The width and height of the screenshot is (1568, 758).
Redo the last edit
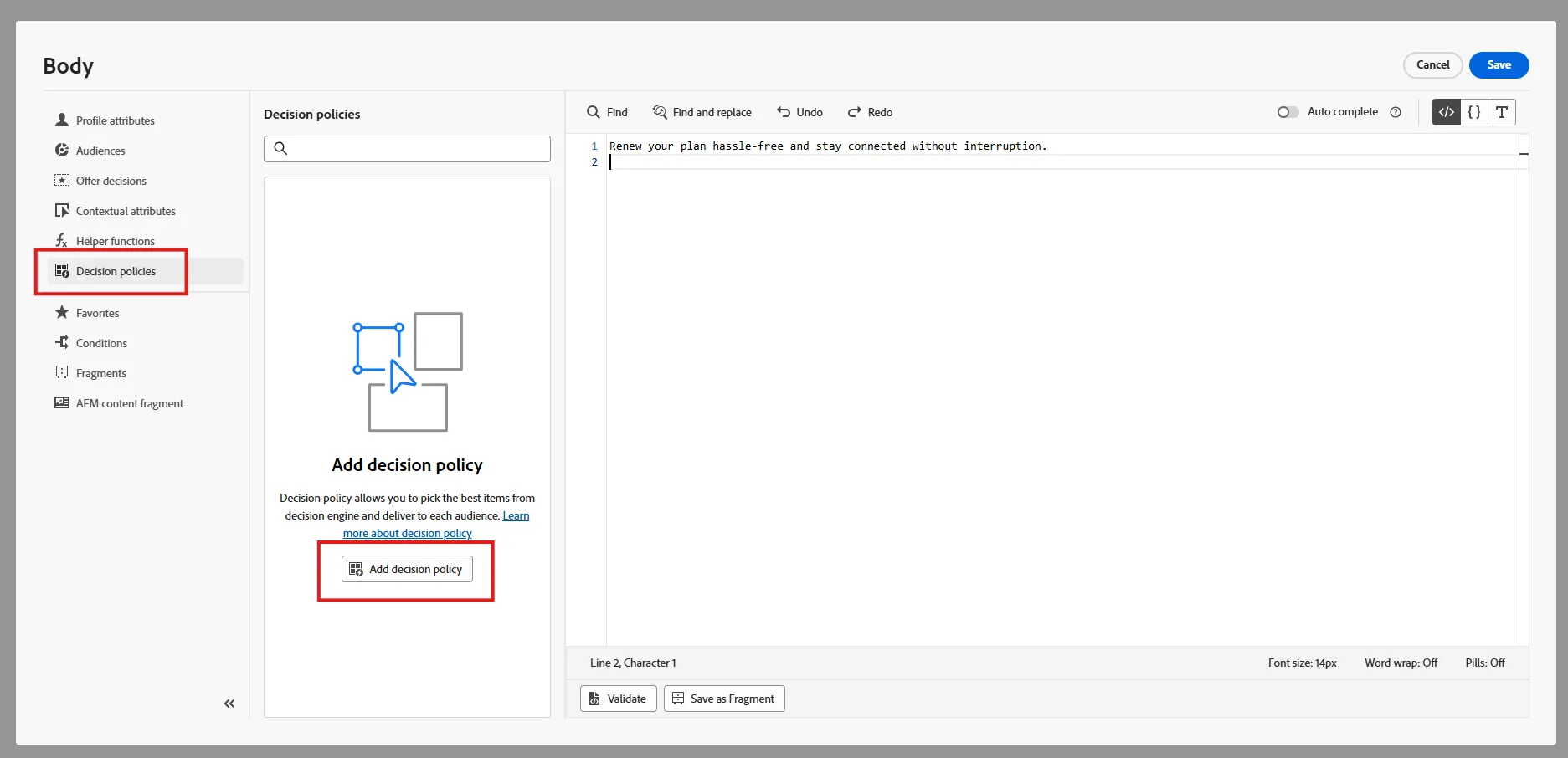pyautogui.click(x=870, y=112)
